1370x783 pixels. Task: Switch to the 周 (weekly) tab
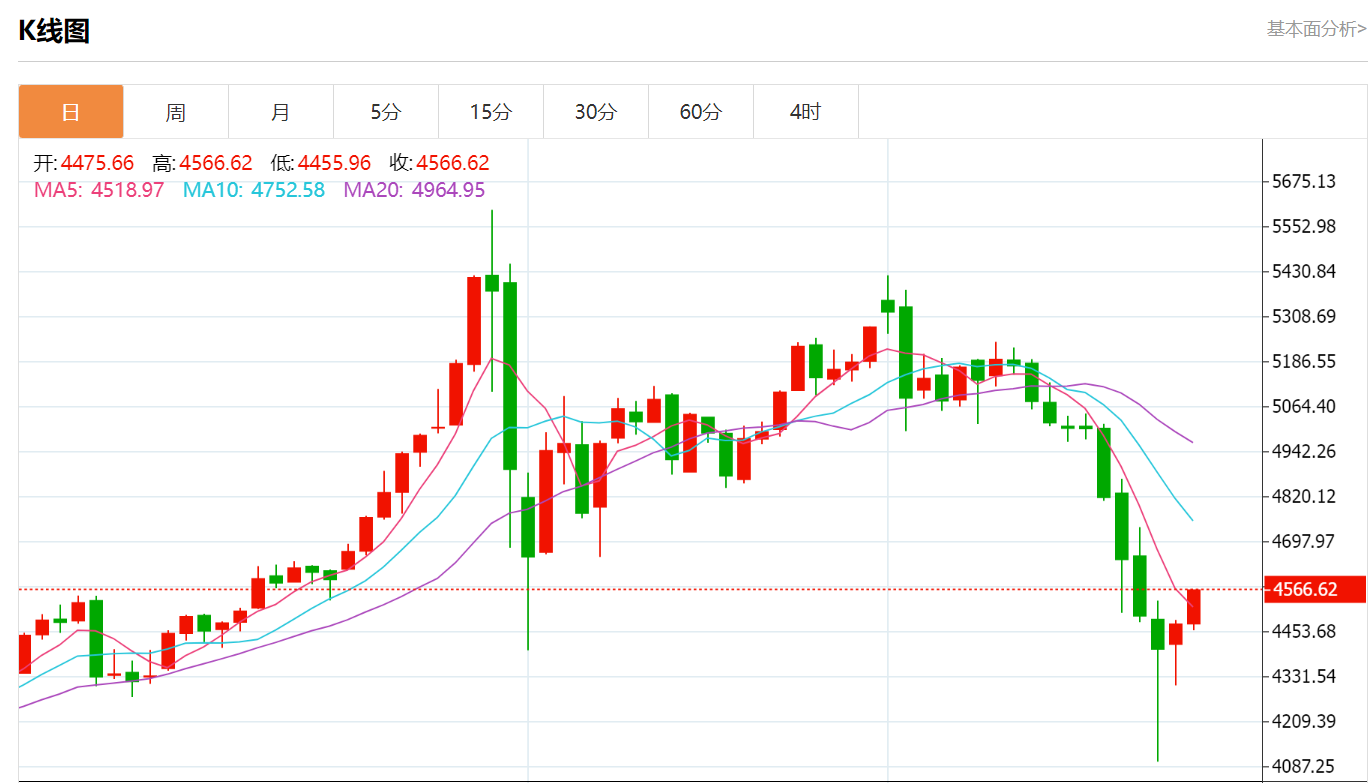176,112
